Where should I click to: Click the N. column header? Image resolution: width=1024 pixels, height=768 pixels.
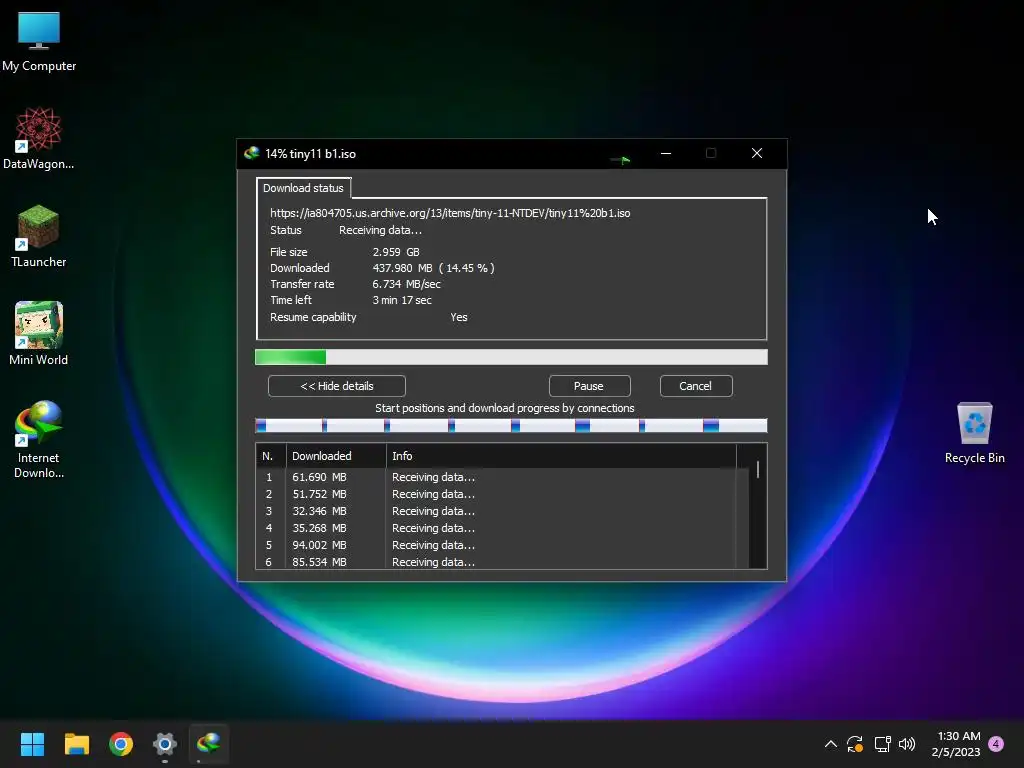(271, 456)
